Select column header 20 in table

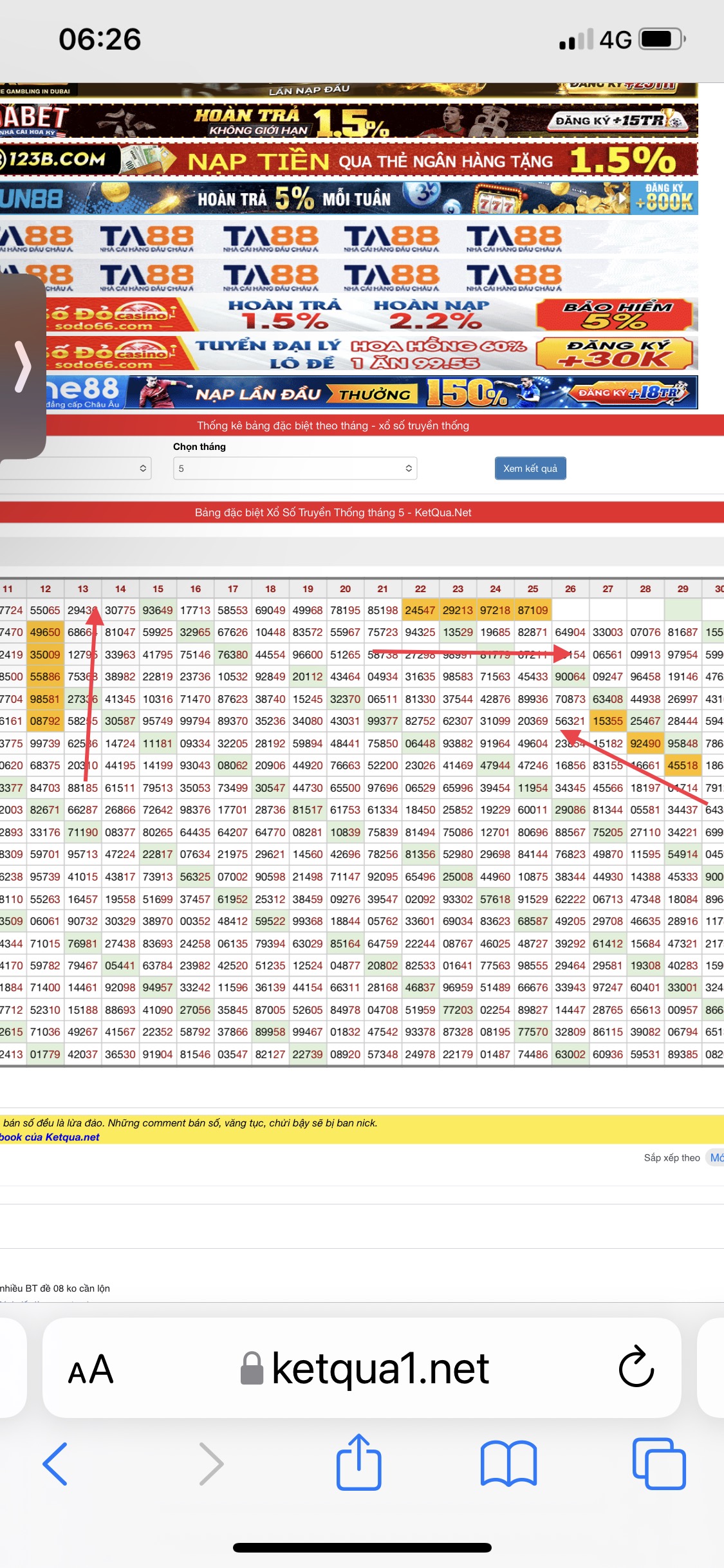[x=346, y=588]
